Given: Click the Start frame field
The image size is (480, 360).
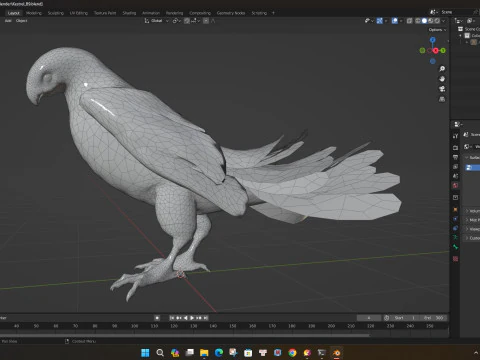Looking at the screenshot, I should tap(404, 318).
